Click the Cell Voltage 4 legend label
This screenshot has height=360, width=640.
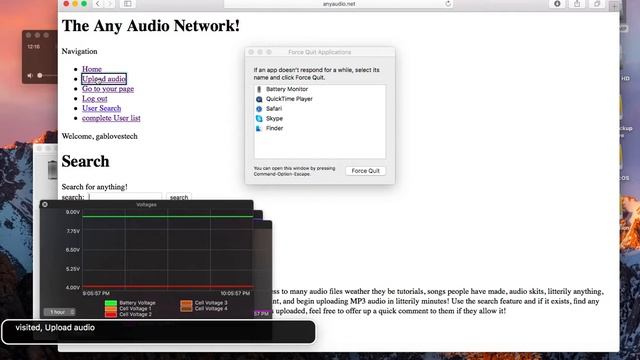point(211,309)
